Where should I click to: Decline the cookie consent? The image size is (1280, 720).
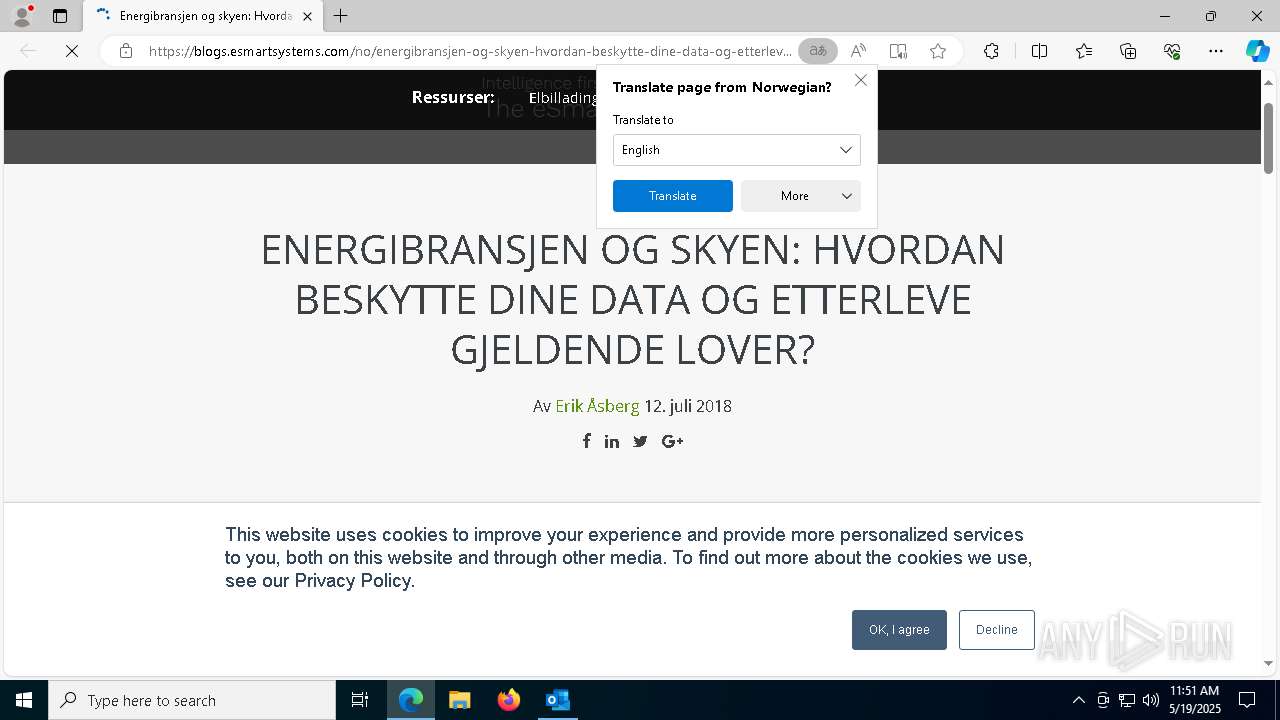[x=997, y=630]
